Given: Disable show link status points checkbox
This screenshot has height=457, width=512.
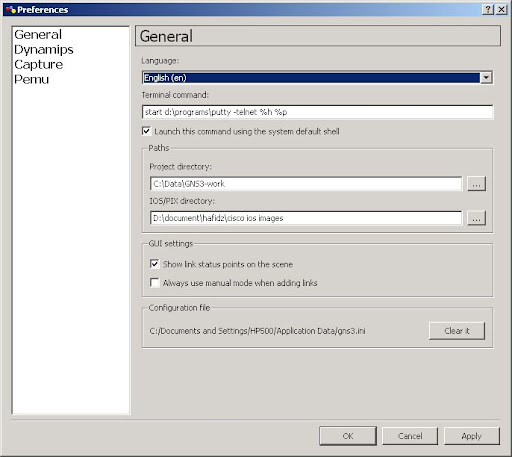Looking at the screenshot, I should coord(154,264).
